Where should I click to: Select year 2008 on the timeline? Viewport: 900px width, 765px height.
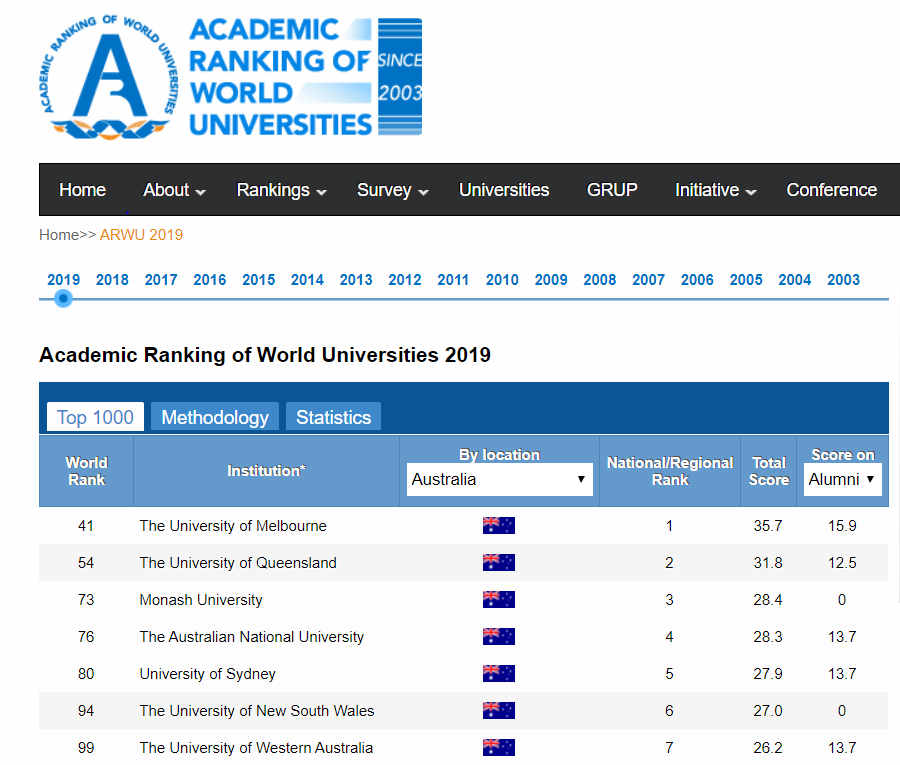(x=600, y=280)
